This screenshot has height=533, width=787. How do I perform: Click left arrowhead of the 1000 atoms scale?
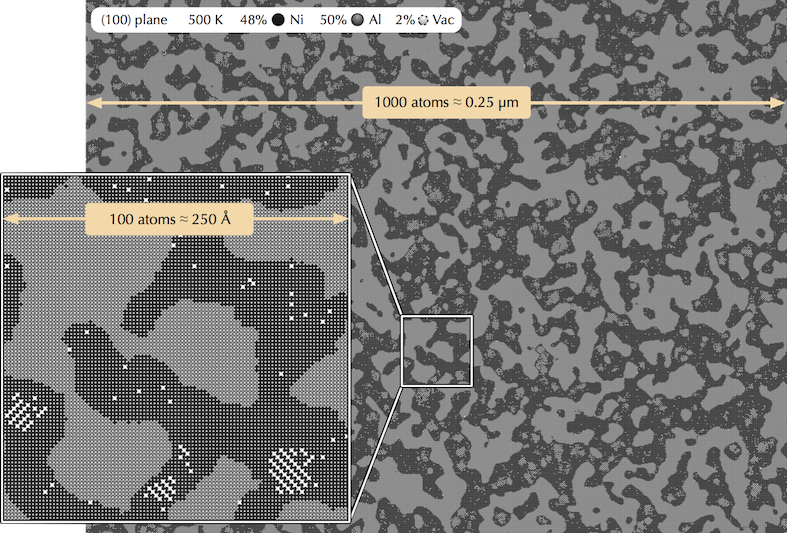tap(90, 102)
